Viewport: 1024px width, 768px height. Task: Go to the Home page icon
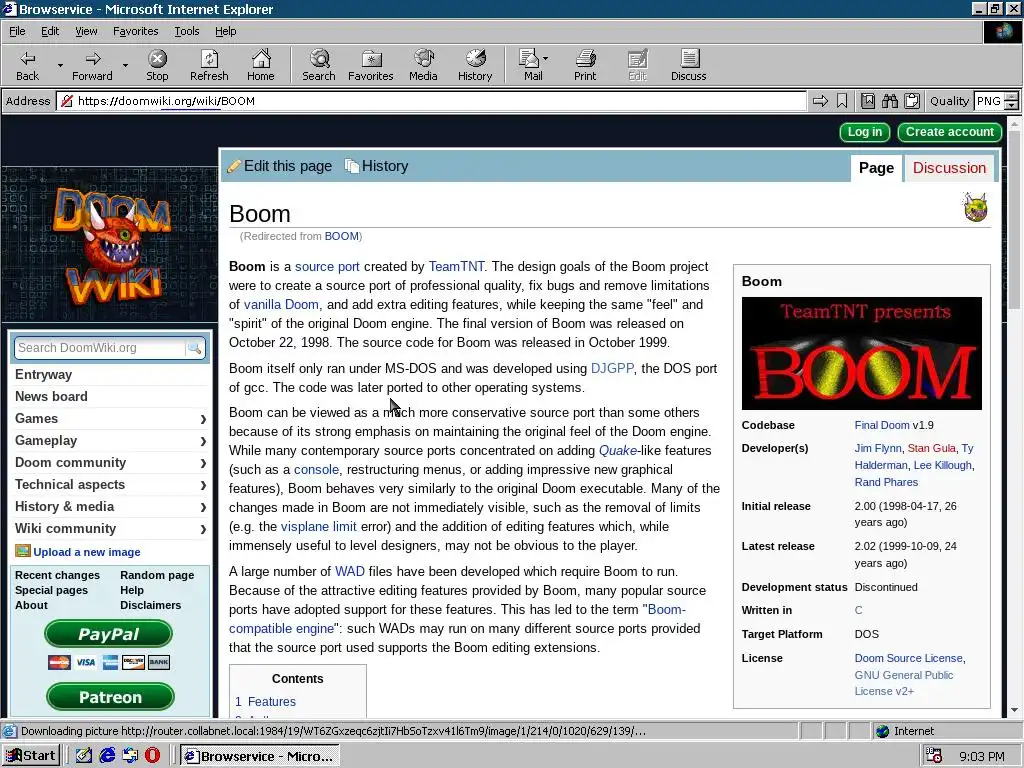pos(261,65)
